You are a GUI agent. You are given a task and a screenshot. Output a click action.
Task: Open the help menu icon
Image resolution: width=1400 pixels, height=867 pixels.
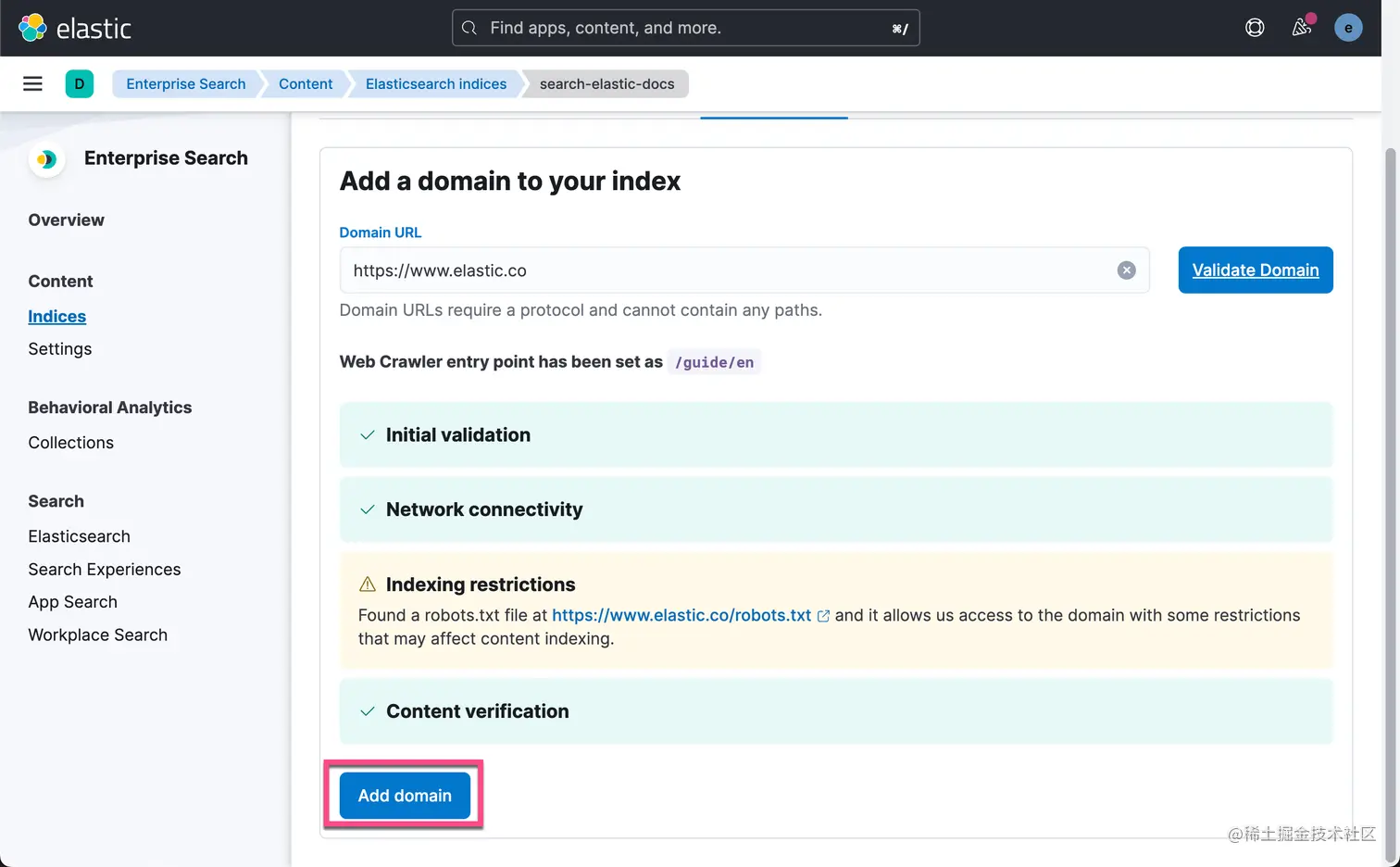coord(1255,28)
